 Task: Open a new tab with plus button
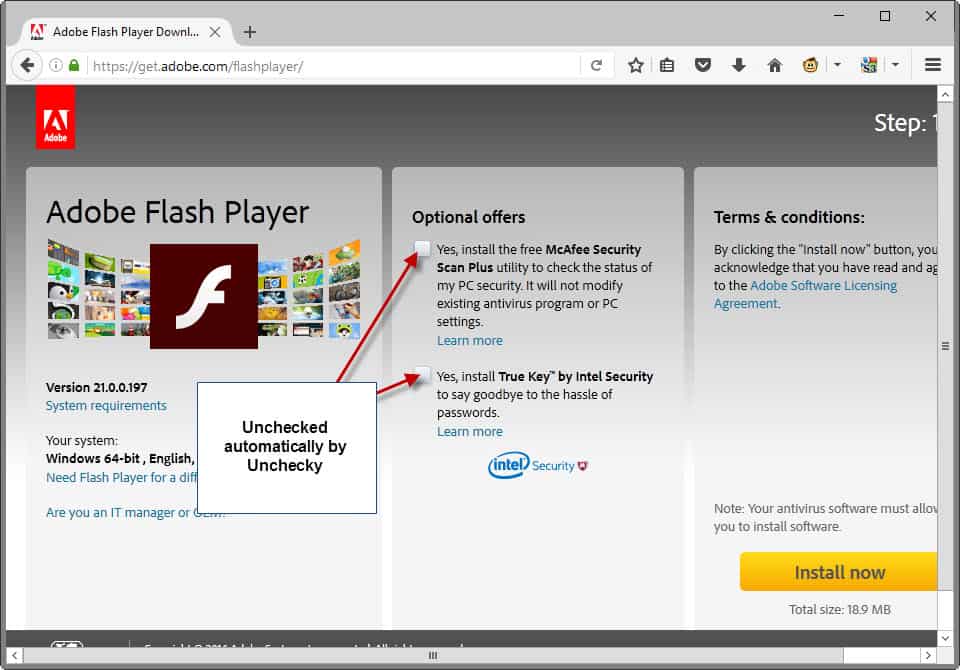250,32
